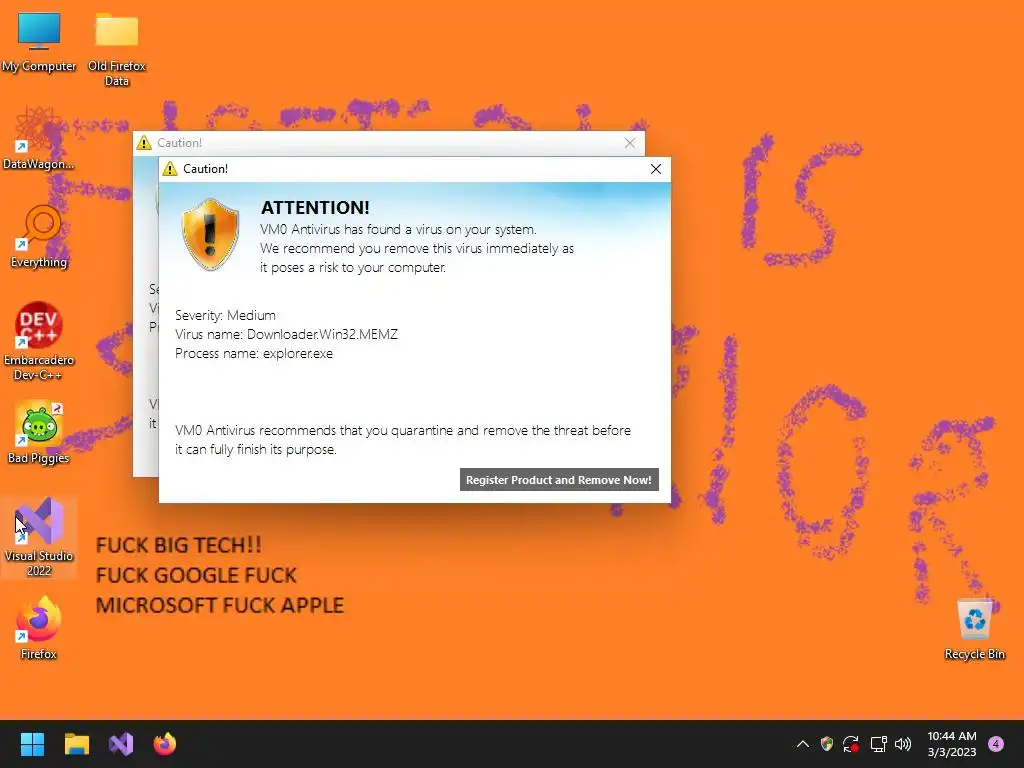Image resolution: width=1024 pixels, height=768 pixels.
Task: Click the orange shield warning icon
Action: tap(210, 234)
